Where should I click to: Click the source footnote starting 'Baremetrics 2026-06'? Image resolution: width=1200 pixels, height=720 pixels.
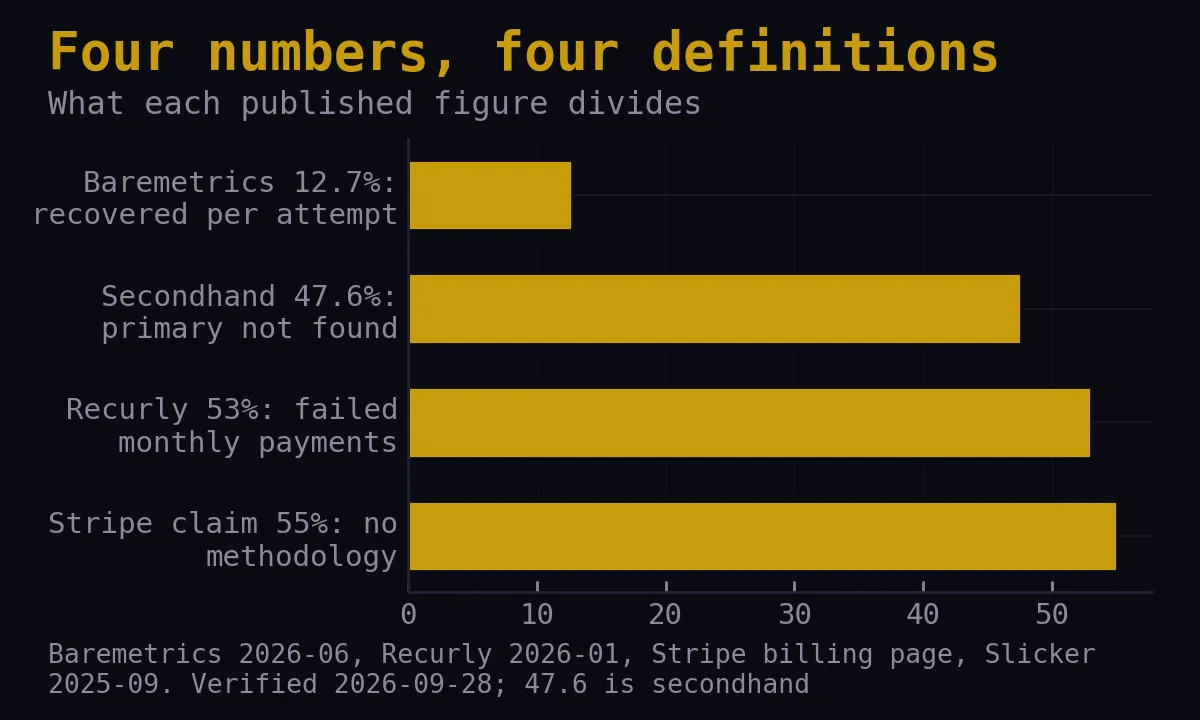(x=572, y=669)
